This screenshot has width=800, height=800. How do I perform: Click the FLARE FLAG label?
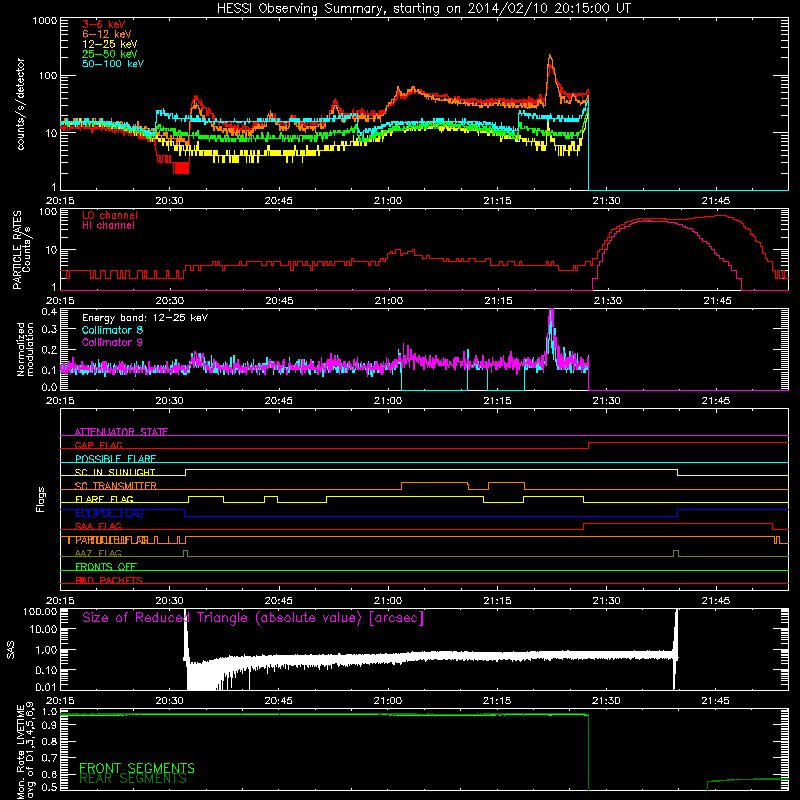tap(104, 499)
